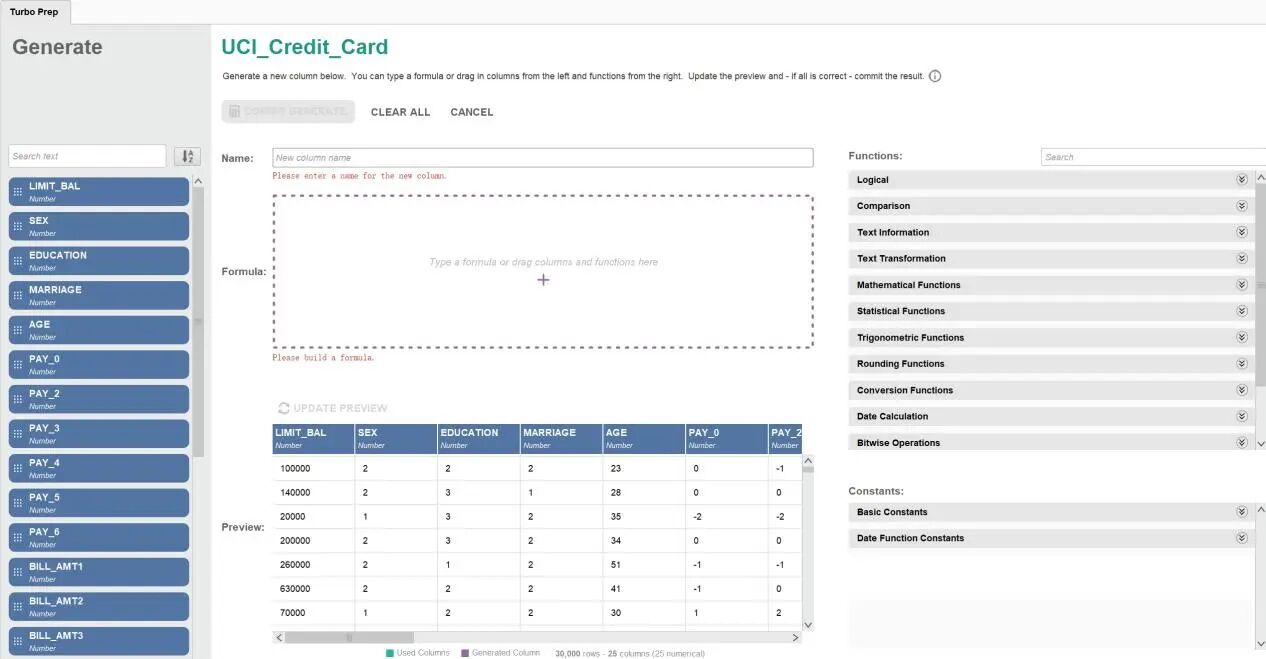Expand the Date Function Constants group
Screen dimensions: 1266x659
(x=1242, y=538)
